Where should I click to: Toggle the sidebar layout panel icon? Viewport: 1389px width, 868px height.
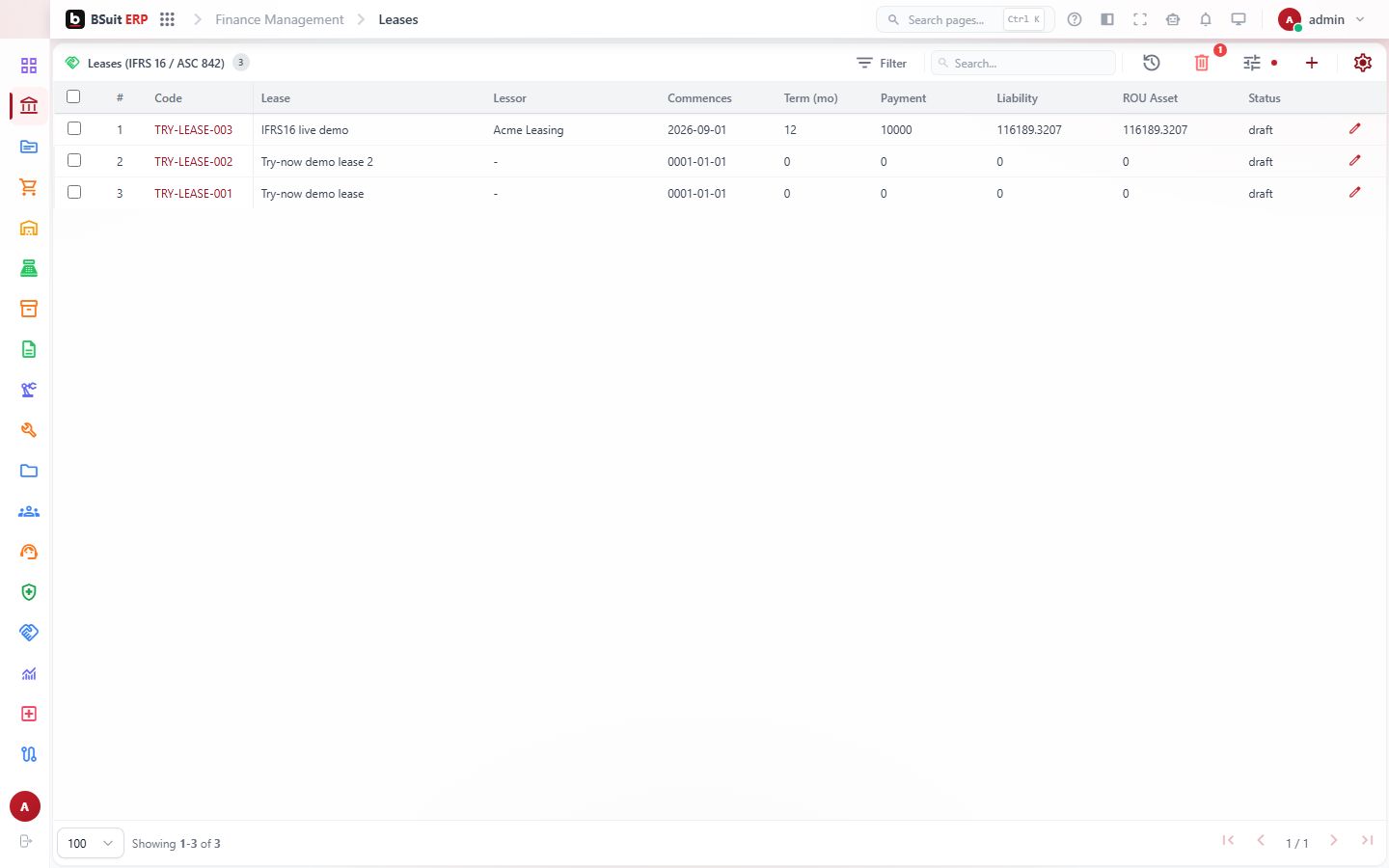(x=1107, y=19)
